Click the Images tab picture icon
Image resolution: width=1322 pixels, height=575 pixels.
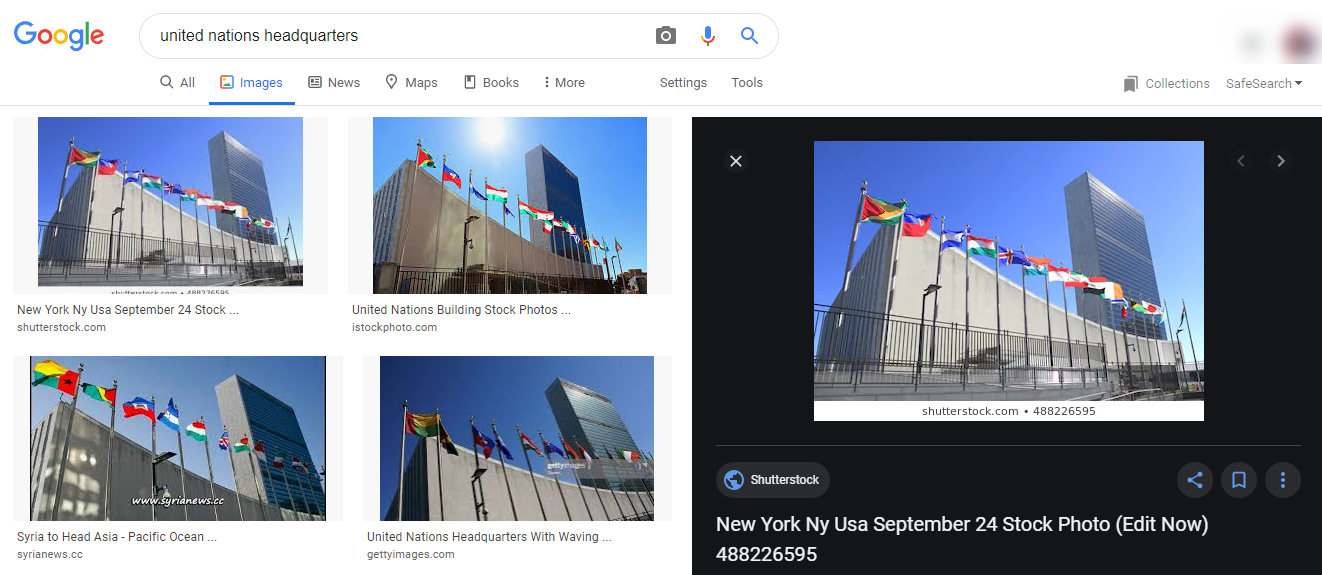(227, 83)
